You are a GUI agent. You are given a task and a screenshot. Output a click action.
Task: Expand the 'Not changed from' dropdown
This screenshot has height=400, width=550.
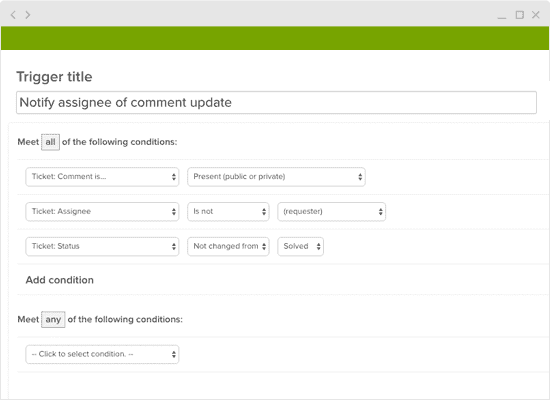click(x=228, y=246)
